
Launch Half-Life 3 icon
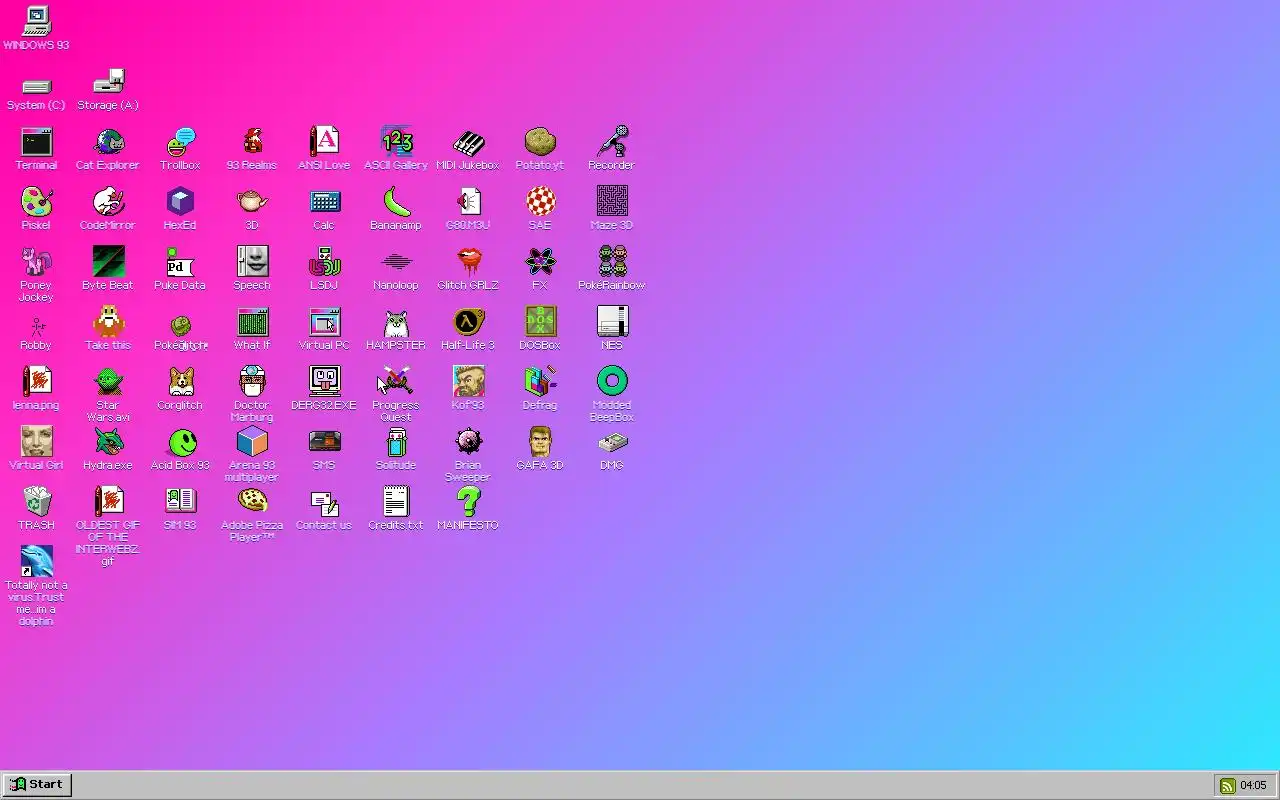point(468,322)
